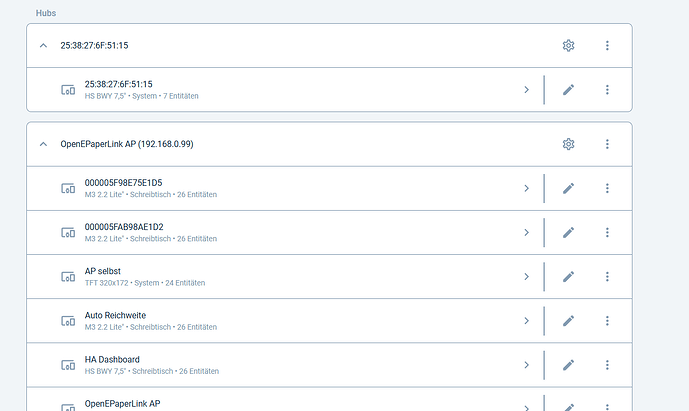The height and width of the screenshot is (411, 689).
Task: Click device icon beside 000005F98E75E1D5
Action: (68, 188)
